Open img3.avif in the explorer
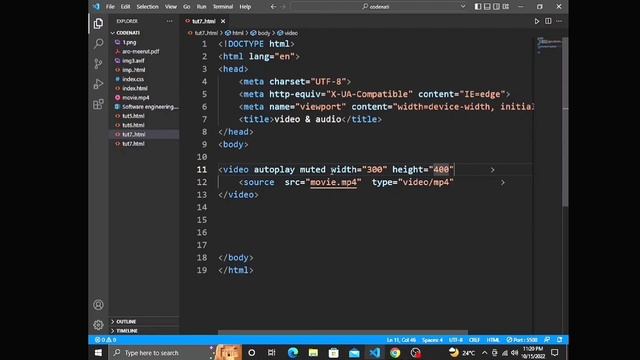Image resolution: width=640 pixels, height=360 pixels. (133, 60)
